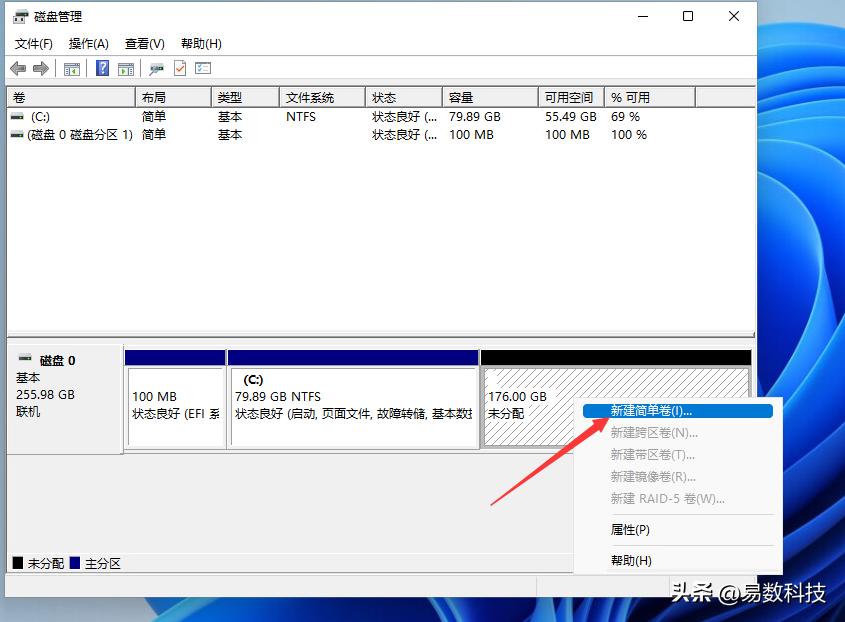Click the forward navigation arrow icon
The image size is (845, 622).
click(x=39, y=68)
